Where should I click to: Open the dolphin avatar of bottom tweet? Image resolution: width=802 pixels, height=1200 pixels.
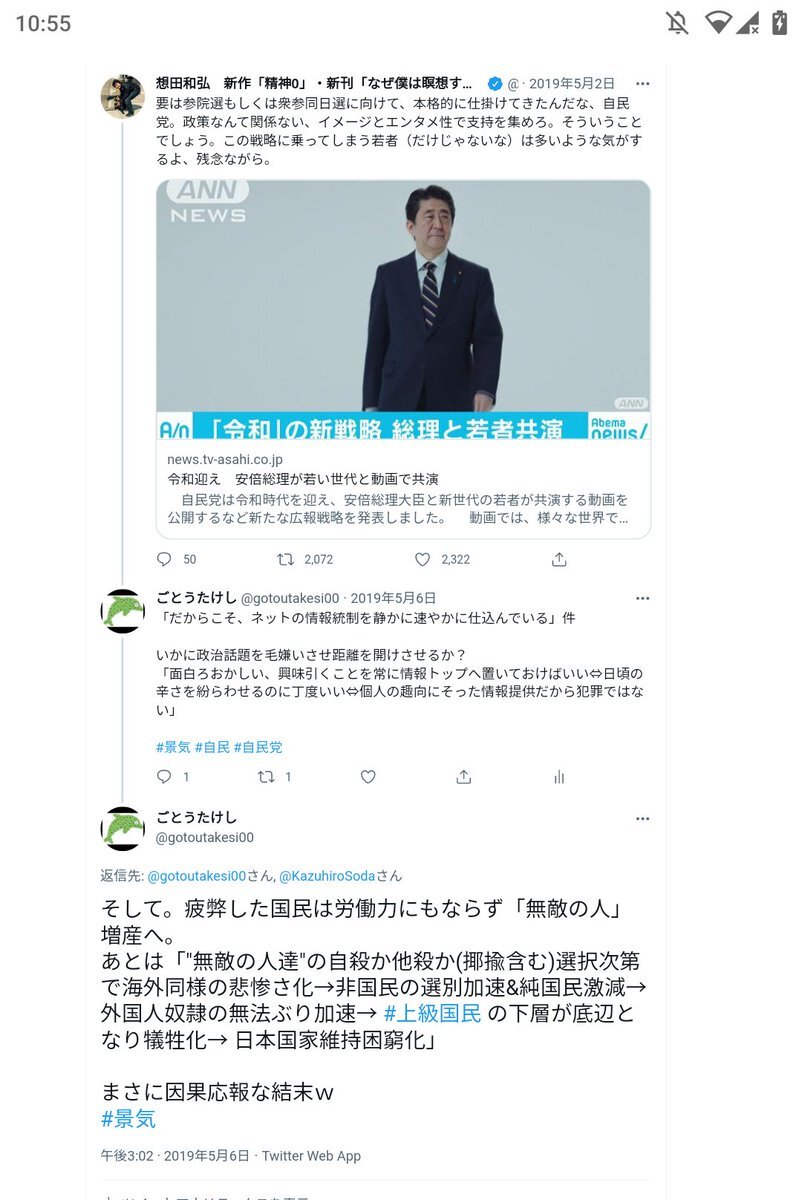[x=124, y=829]
